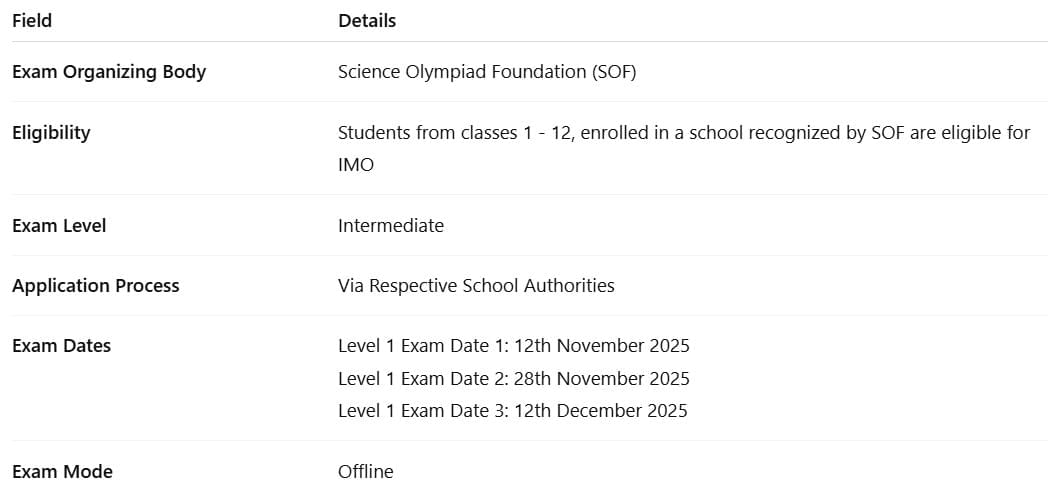Click the Intermediate value

391,226
